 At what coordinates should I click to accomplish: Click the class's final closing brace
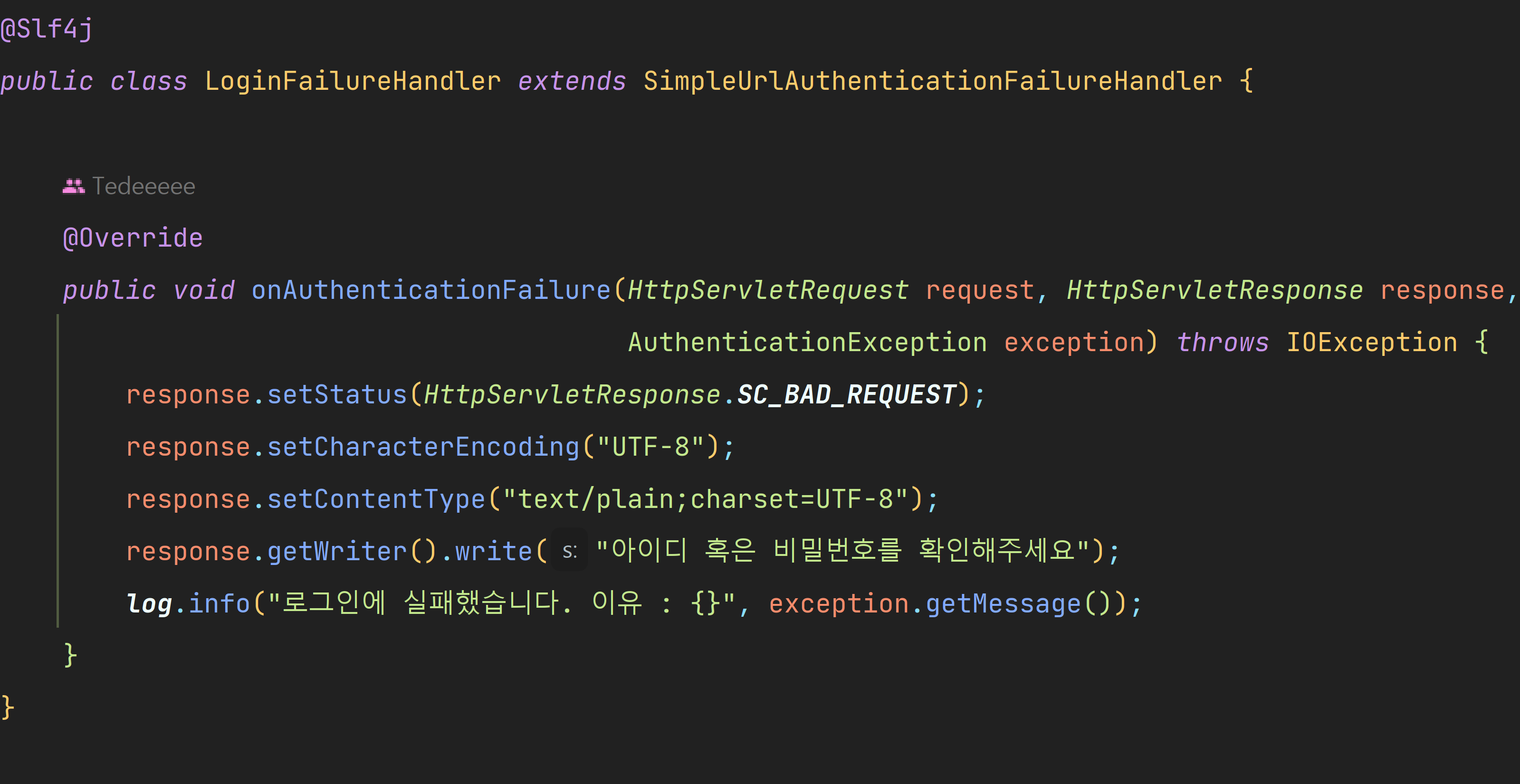coord(8,708)
